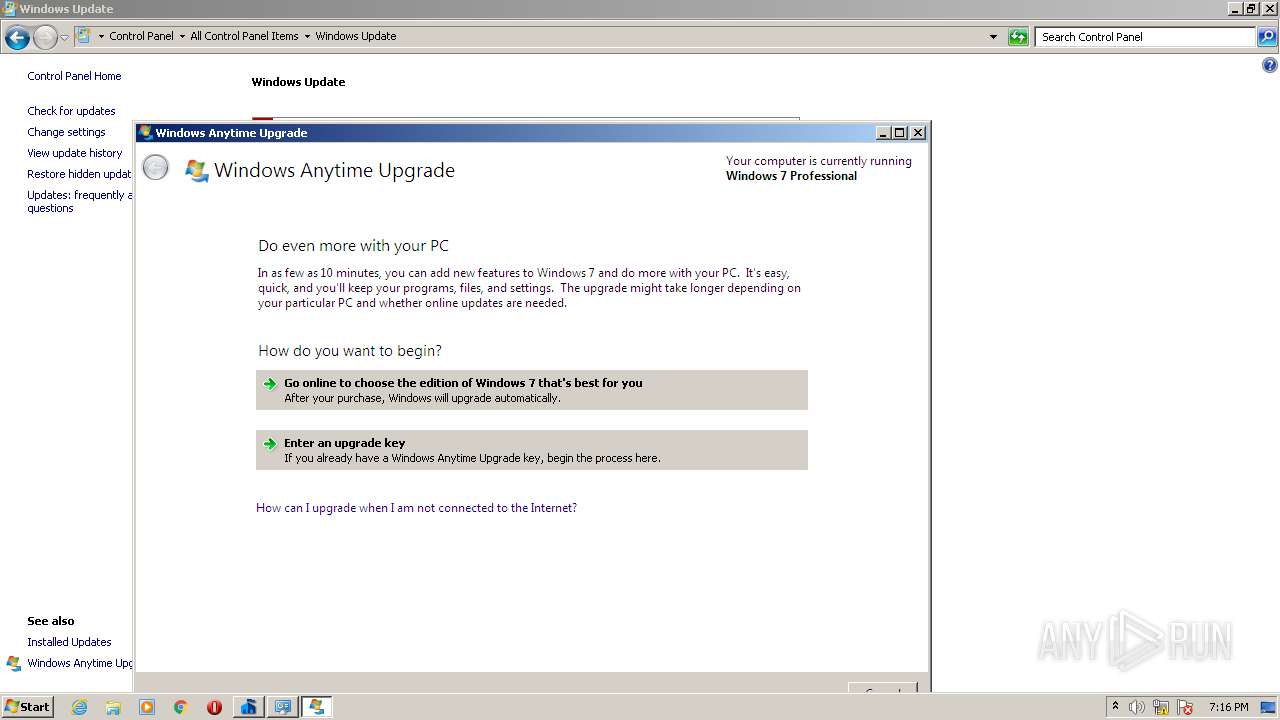Open View update history
The height and width of the screenshot is (720, 1280).
coord(75,153)
